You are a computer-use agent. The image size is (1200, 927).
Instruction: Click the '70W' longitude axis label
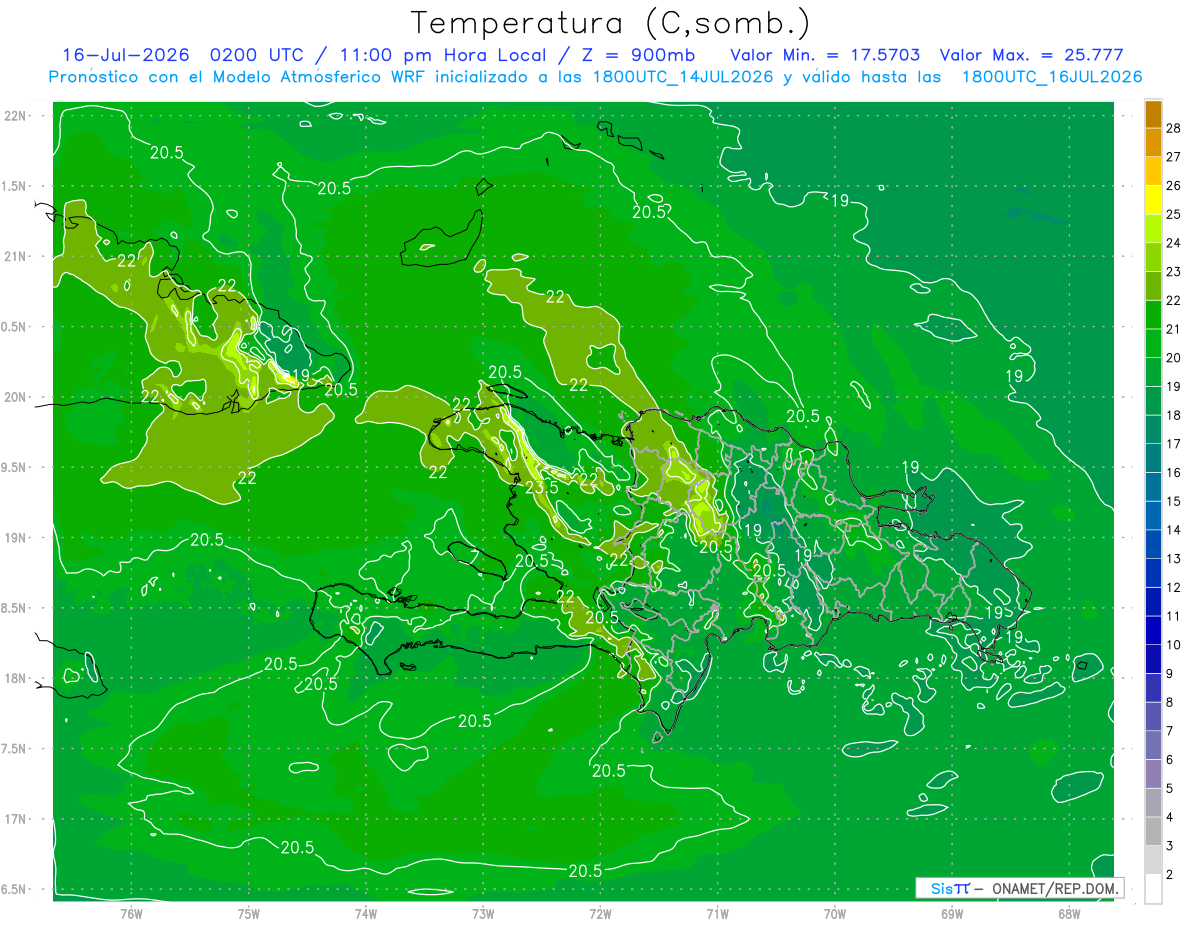click(834, 914)
